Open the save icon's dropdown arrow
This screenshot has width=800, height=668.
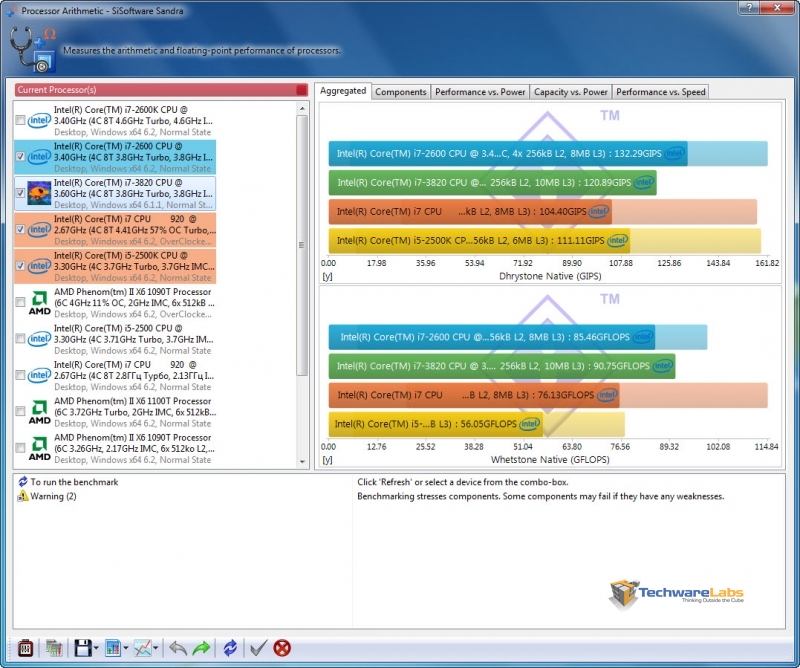tap(96, 648)
